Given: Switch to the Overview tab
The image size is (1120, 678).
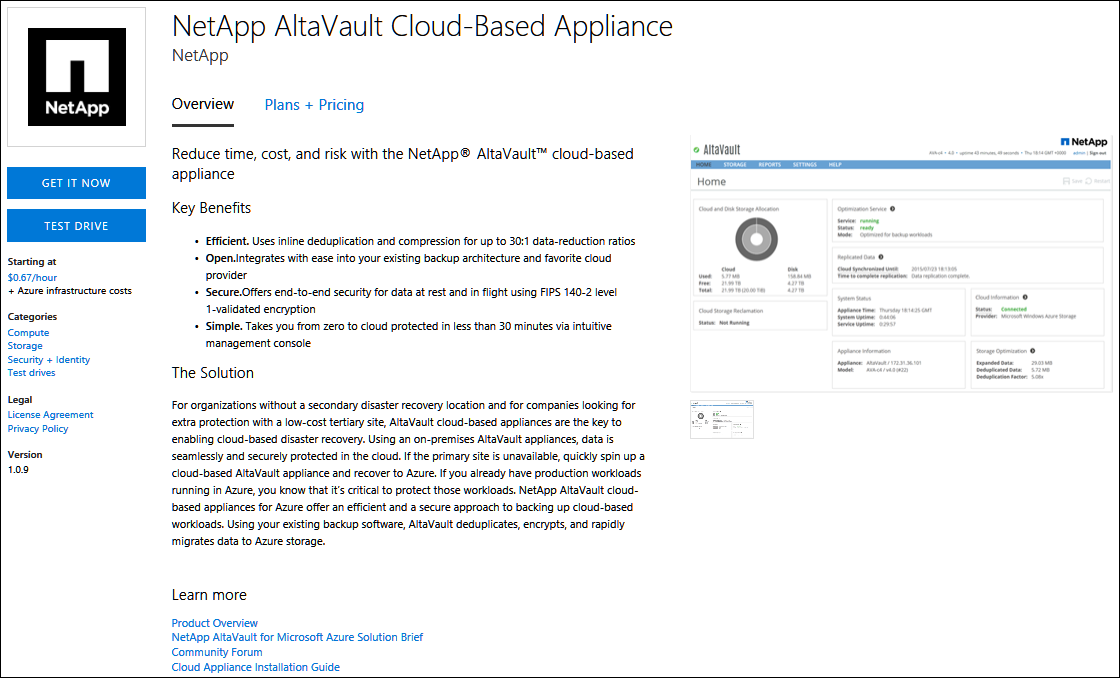Looking at the screenshot, I should (x=203, y=104).
